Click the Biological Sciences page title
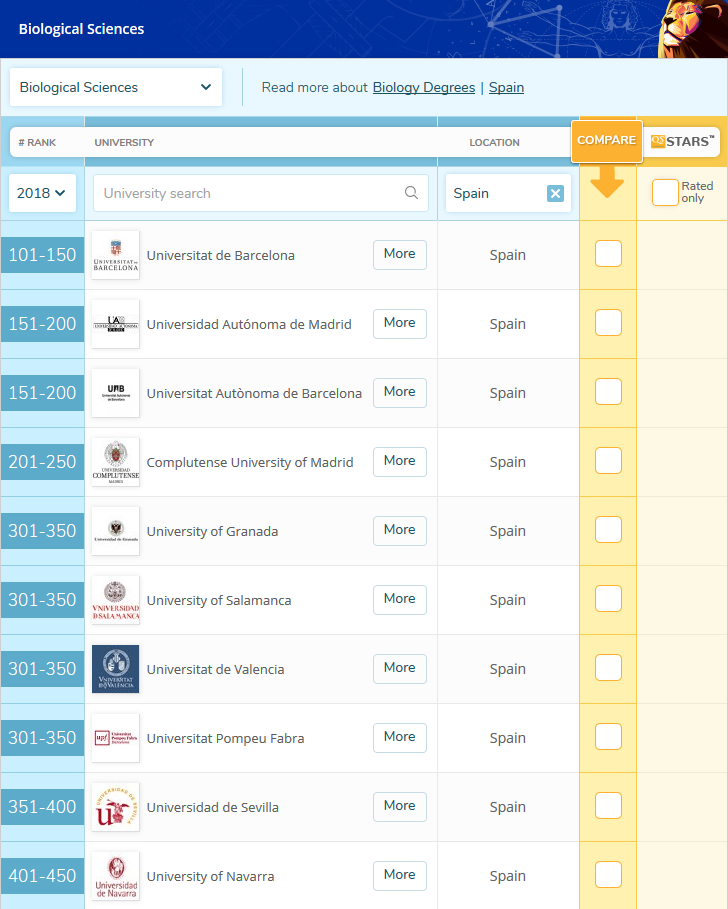 81,29
